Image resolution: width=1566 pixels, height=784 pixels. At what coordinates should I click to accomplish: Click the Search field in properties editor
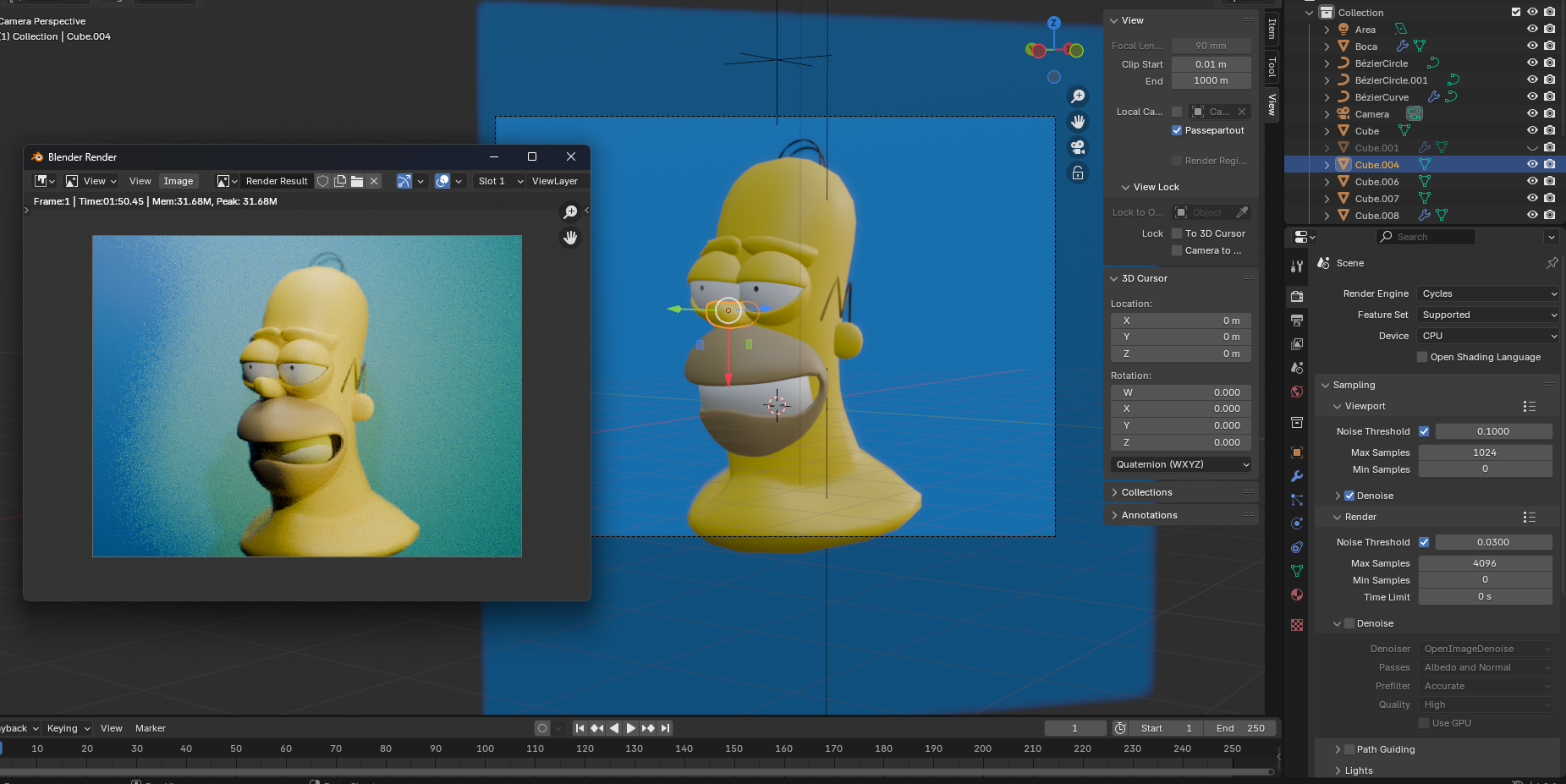pos(1426,237)
